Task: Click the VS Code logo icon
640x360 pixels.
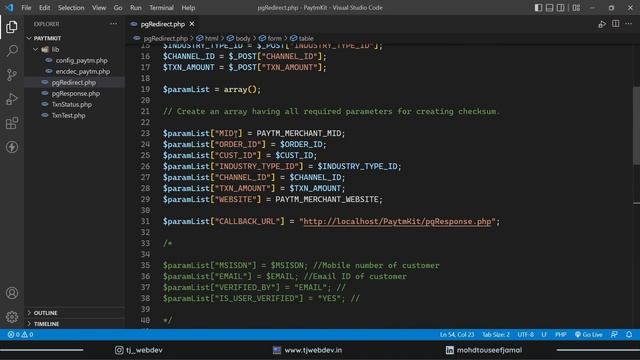Action: (x=9, y=8)
